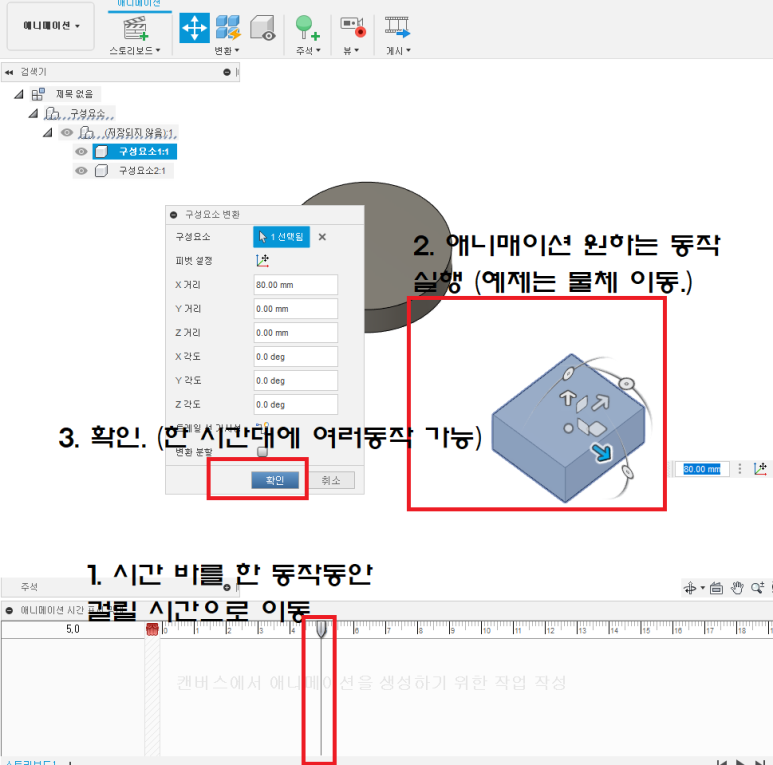
Task: Jump to the storyboard start
Action: [721, 762]
